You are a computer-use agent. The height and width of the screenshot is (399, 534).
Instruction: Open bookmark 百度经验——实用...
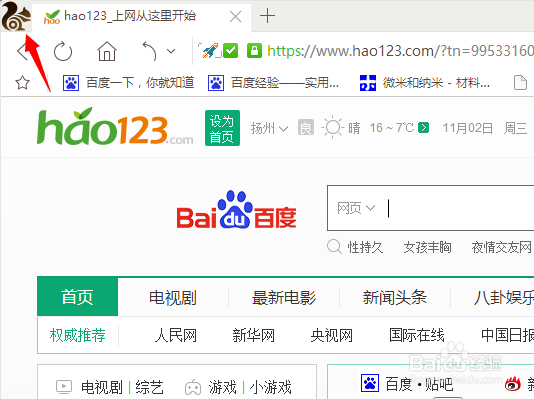[x=273, y=83]
